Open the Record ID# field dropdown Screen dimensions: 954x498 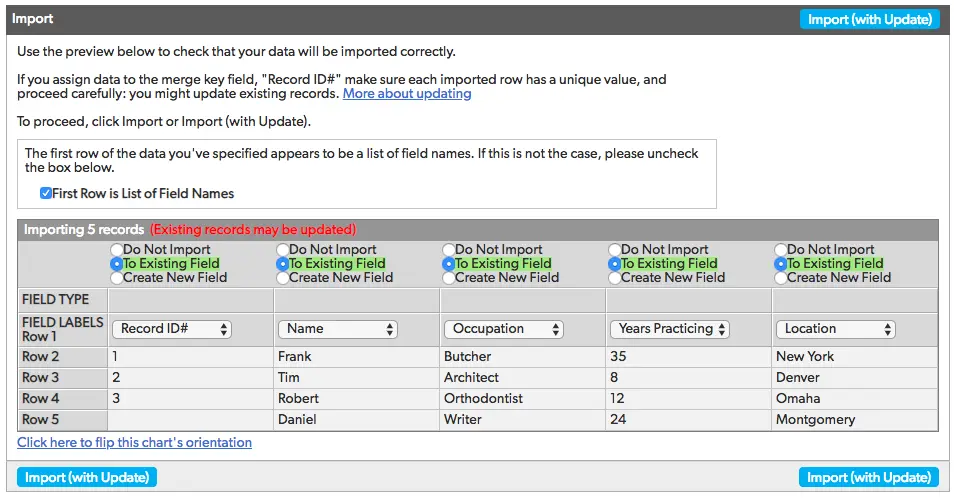pos(172,329)
